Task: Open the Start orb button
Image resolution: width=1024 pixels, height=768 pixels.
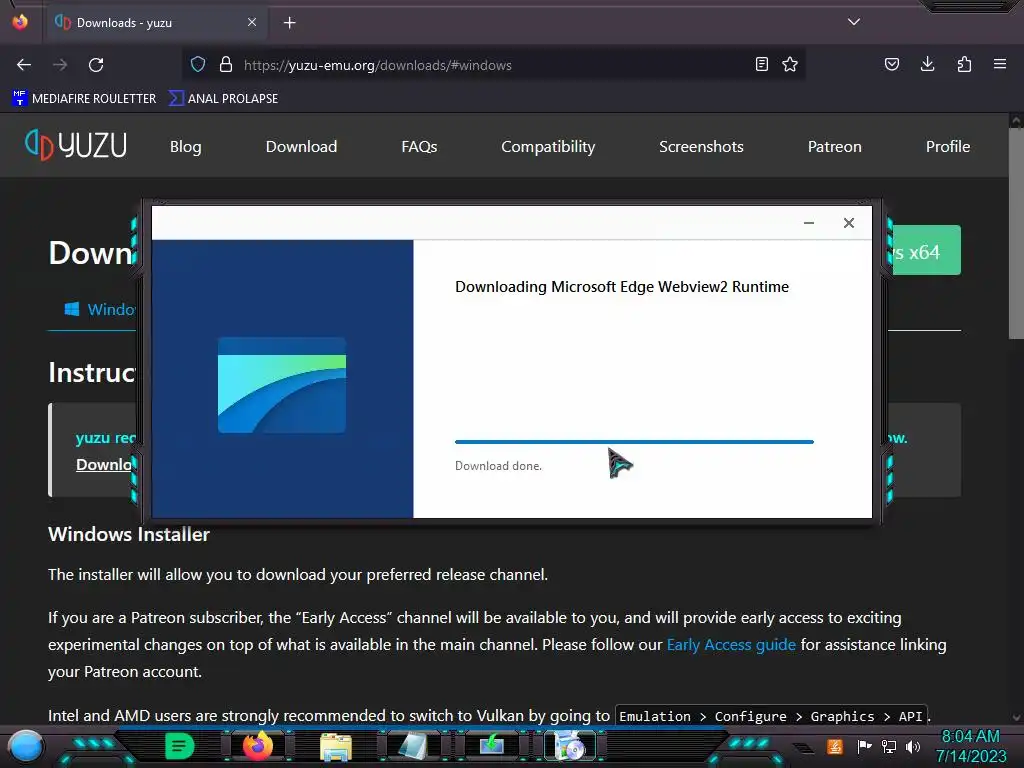Action: [26, 746]
